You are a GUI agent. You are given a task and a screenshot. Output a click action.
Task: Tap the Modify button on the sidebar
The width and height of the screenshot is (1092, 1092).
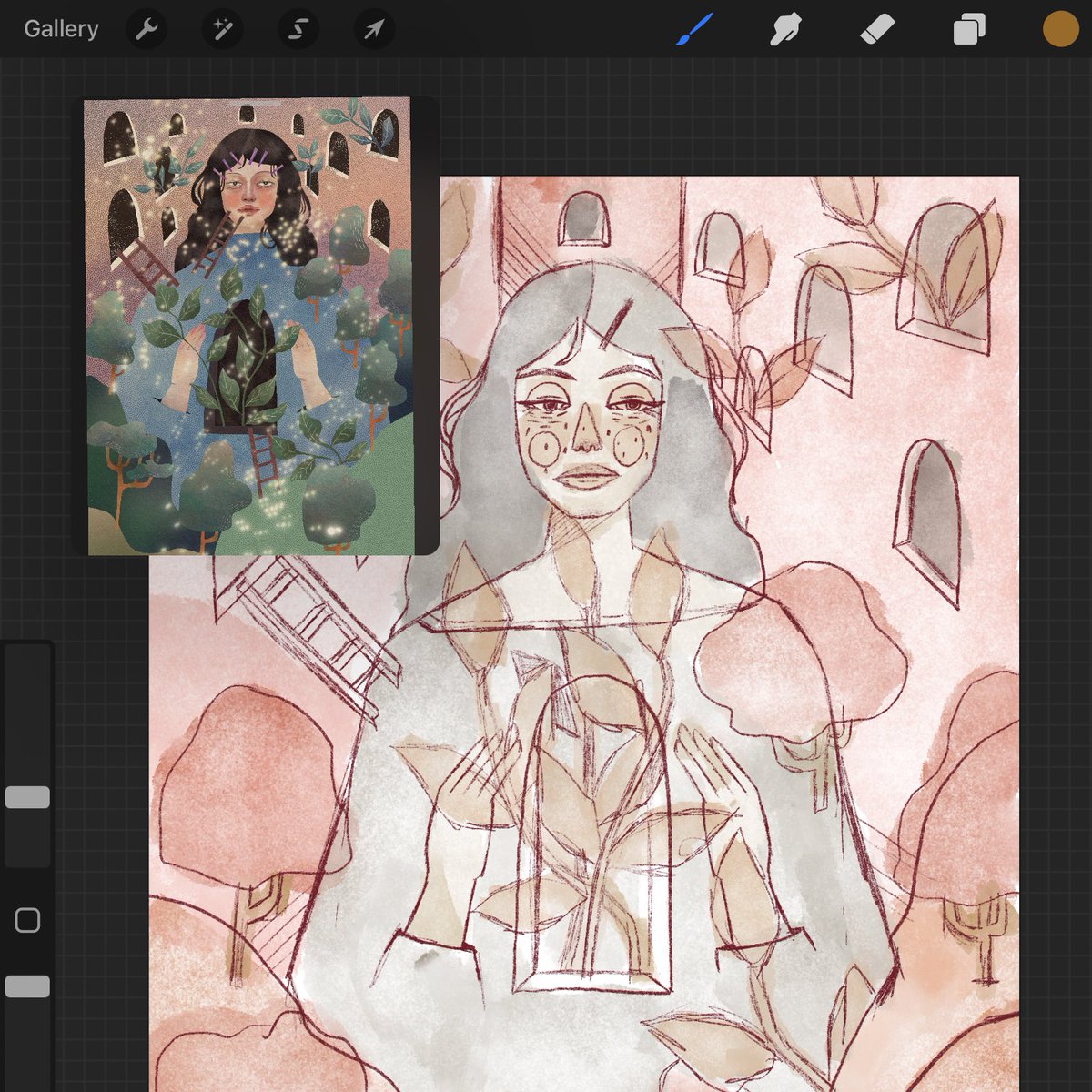(29, 921)
